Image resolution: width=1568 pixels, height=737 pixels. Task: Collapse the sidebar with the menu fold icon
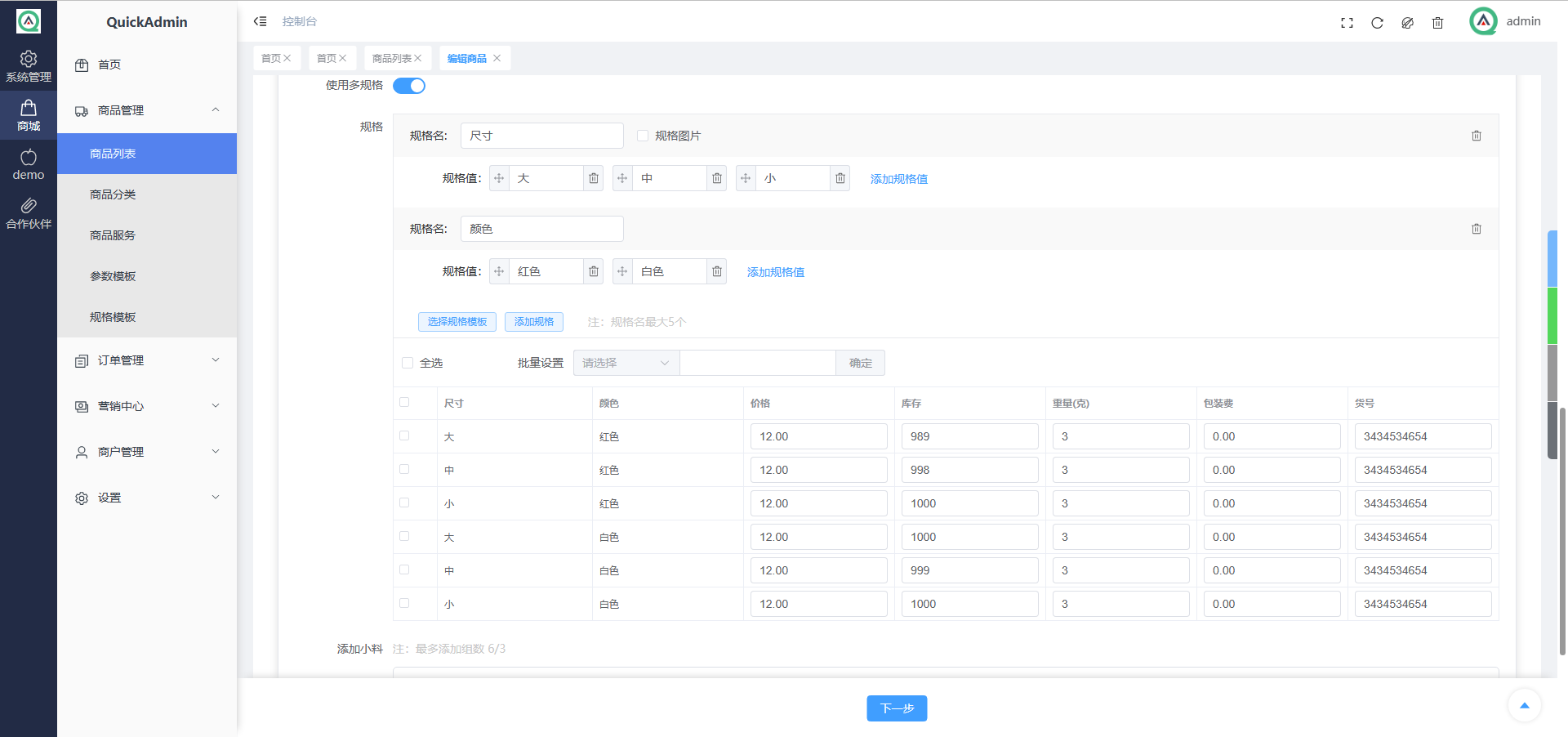tap(260, 21)
